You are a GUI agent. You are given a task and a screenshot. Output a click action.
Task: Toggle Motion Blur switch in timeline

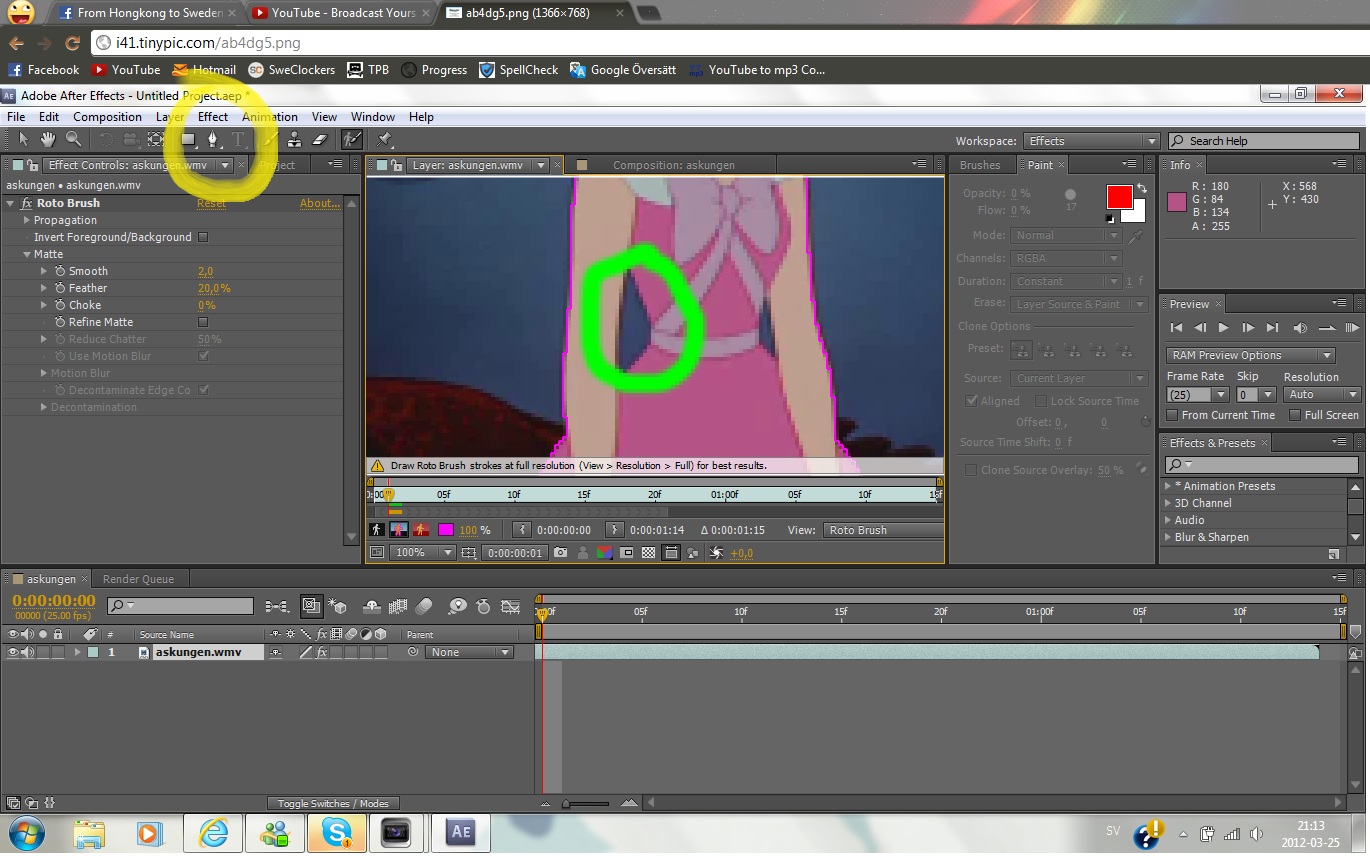coord(424,606)
